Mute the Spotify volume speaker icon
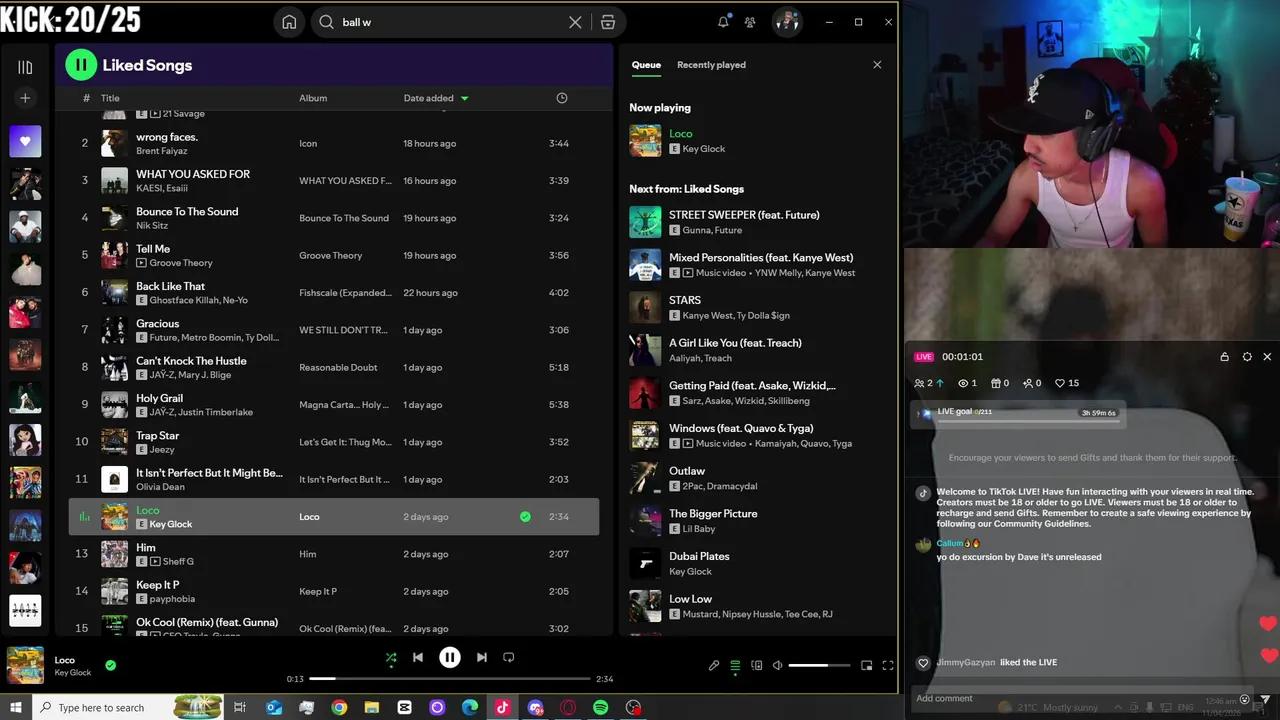 coord(778,666)
